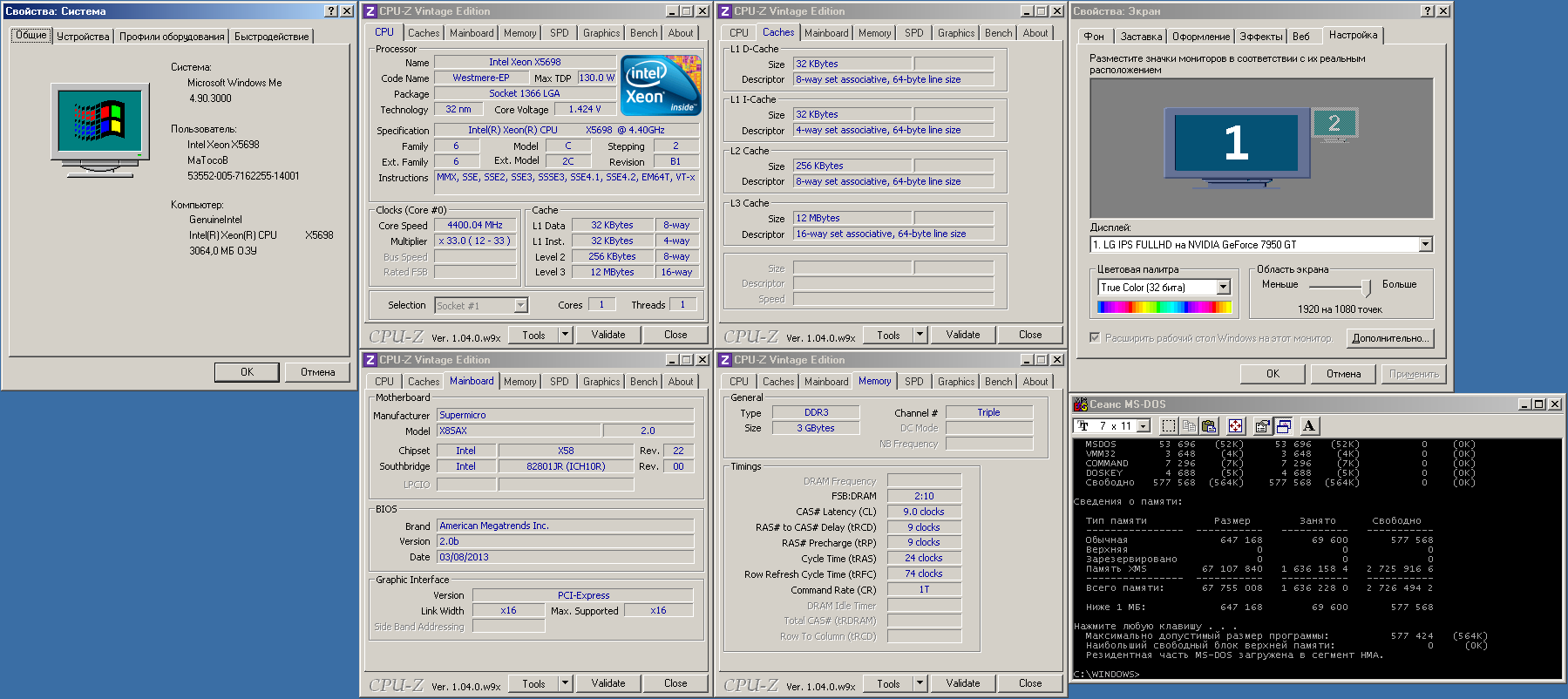Switch to the Быстродействие tab
1568x699 pixels.
coord(271,37)
